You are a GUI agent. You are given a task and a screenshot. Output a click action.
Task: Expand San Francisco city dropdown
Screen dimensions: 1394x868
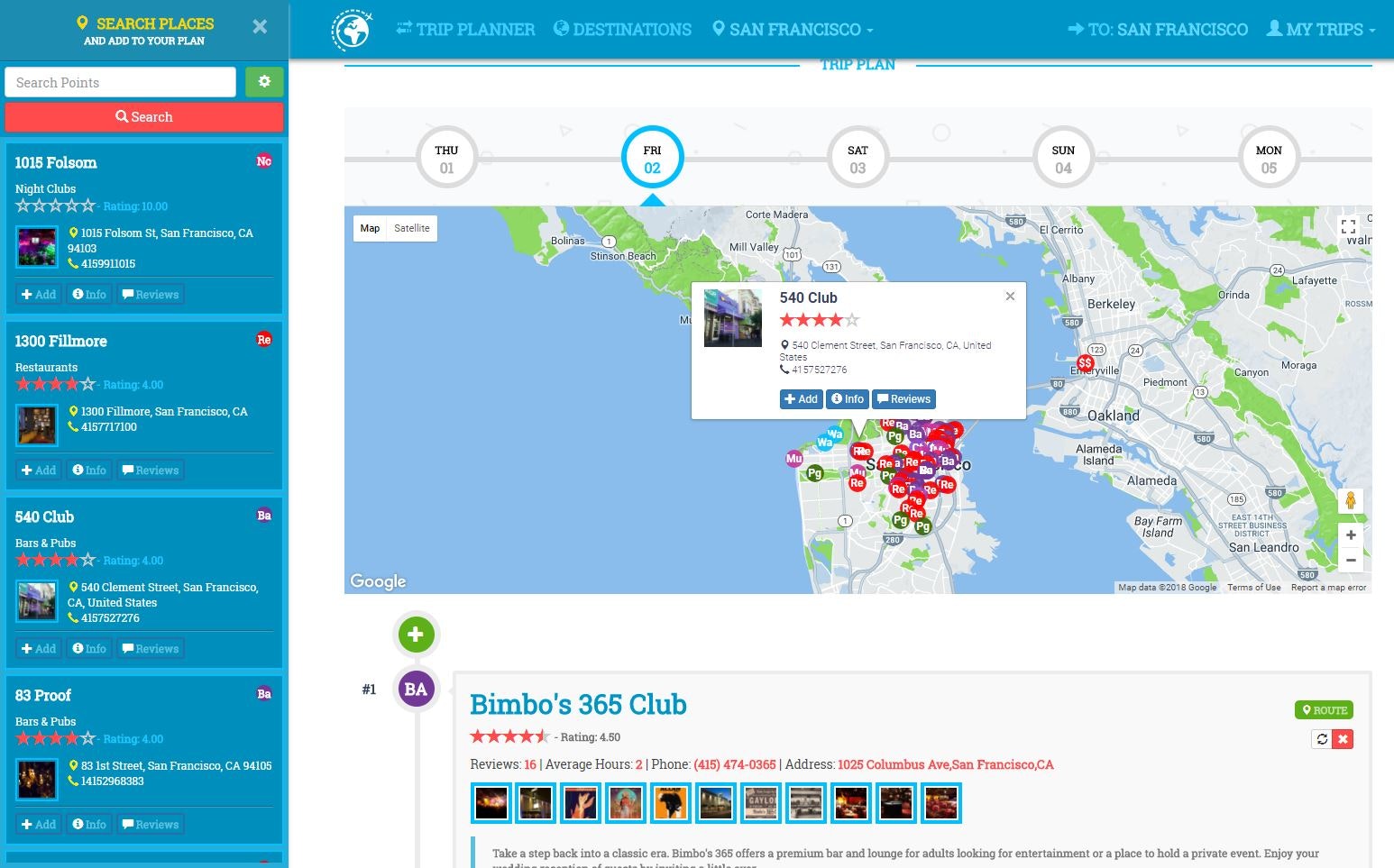[793, 30]
